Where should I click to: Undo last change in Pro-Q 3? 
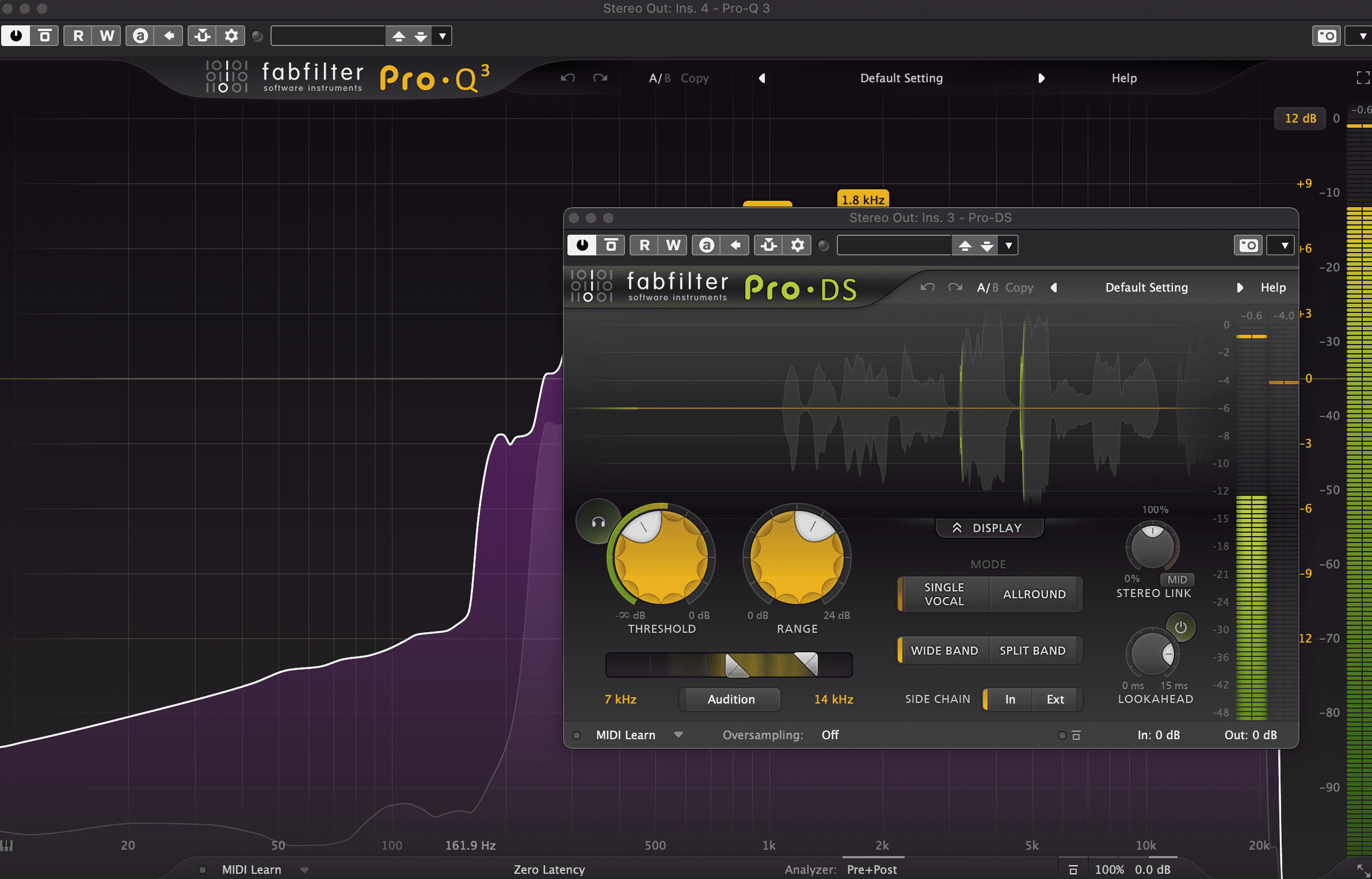click(x=568, y=78)
